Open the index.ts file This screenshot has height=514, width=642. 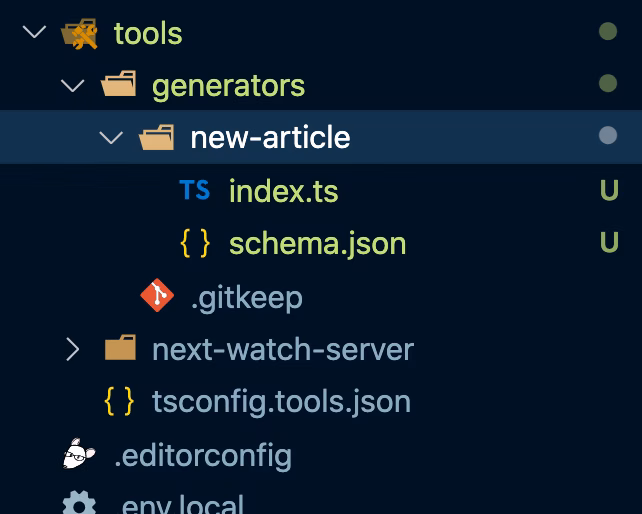[283, 191]
